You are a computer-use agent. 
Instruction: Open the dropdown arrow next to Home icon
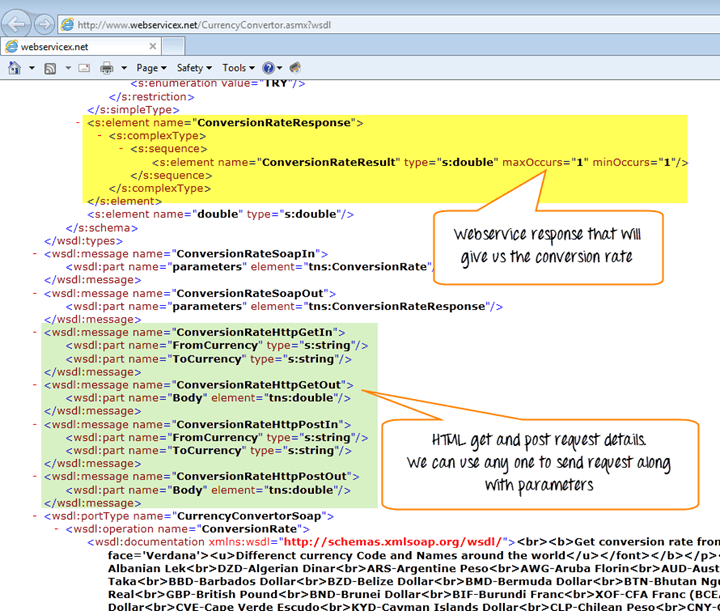point(32,68)
